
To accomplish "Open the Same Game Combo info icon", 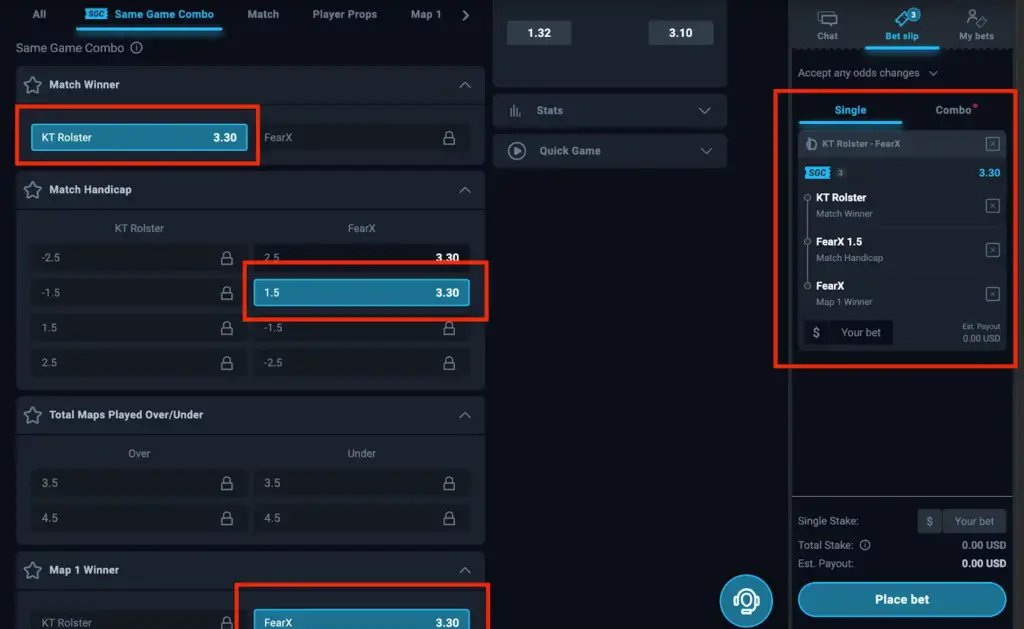I will [x=136, y=48].
